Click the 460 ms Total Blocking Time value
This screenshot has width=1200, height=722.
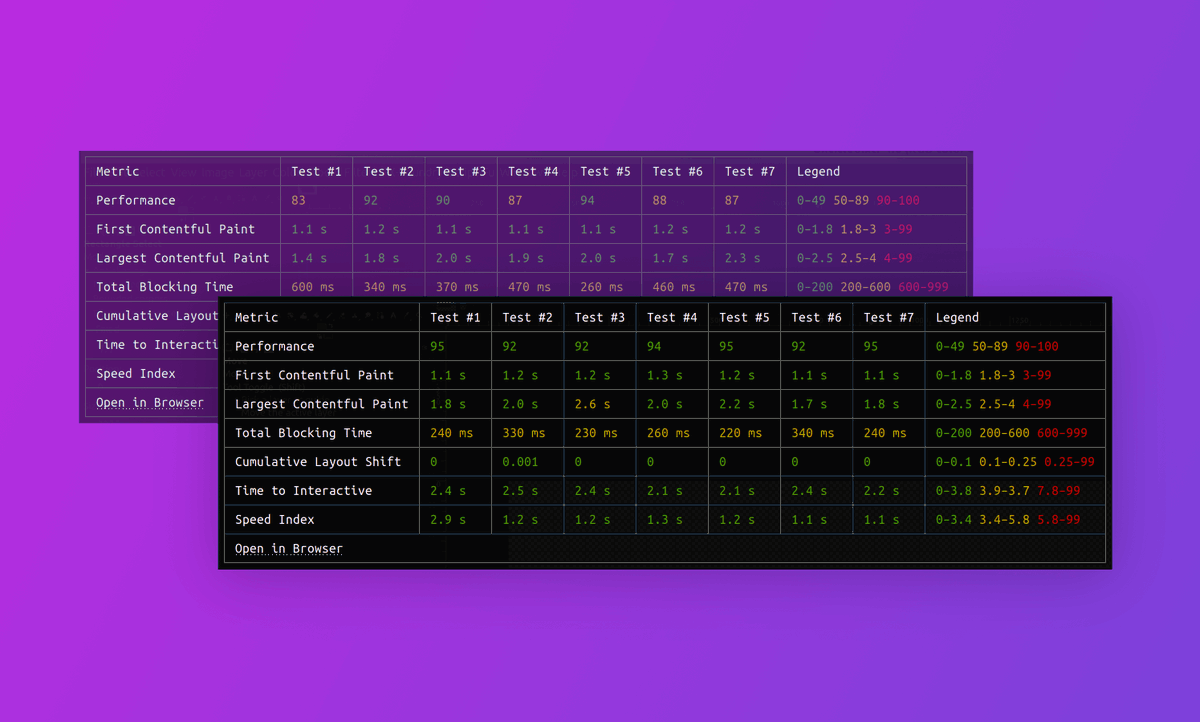(x=674, y=287)
